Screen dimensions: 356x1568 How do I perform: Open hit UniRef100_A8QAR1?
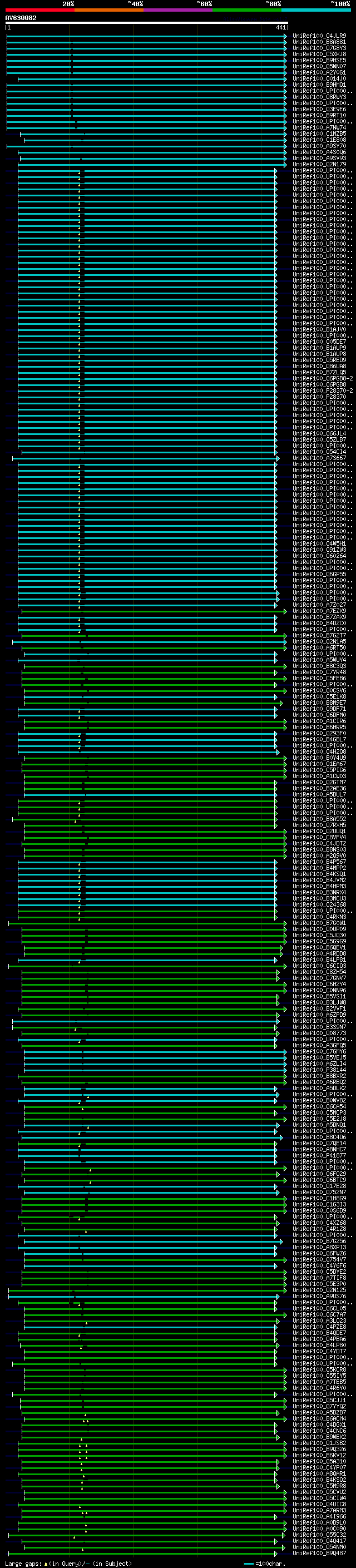coord(319,1473)
